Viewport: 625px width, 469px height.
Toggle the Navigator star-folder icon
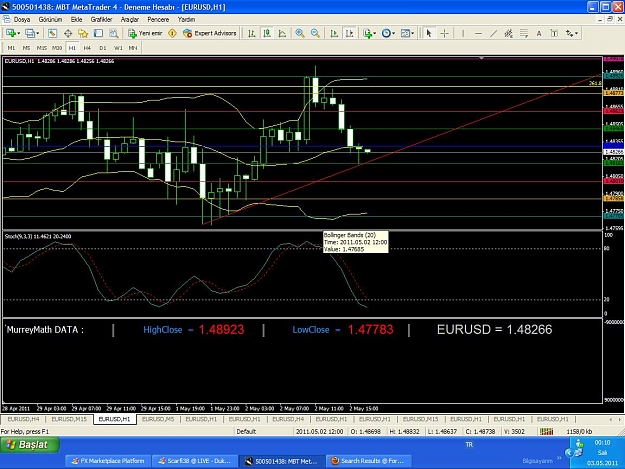83,33
